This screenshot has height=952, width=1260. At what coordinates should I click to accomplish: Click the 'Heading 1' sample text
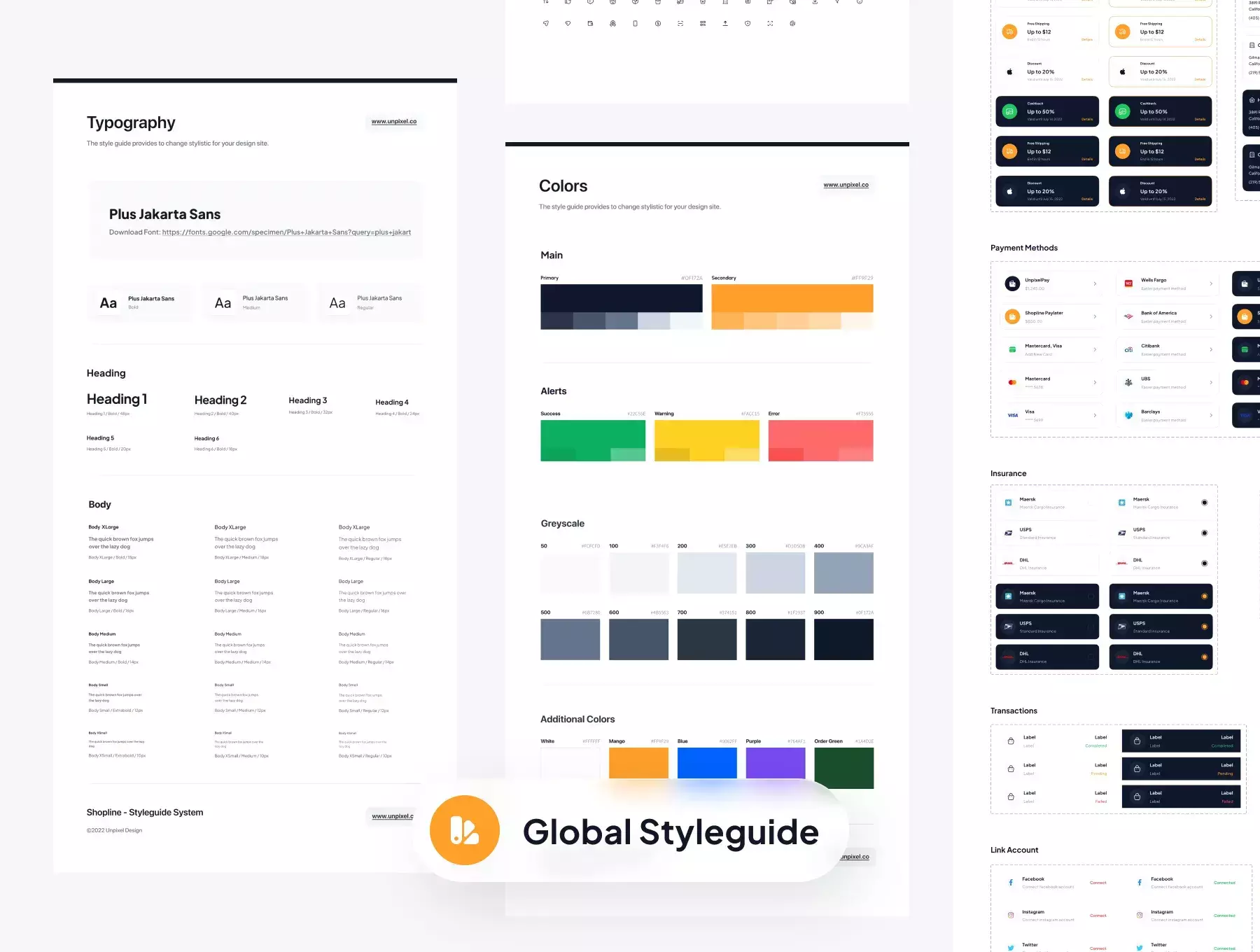click(x=117, y=399)
